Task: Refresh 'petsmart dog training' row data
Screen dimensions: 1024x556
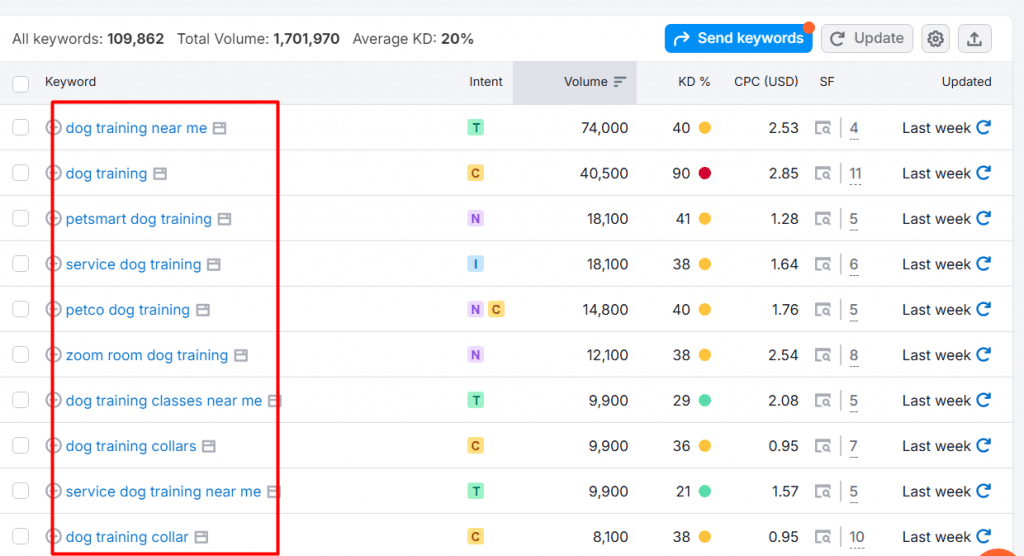Action: 984,218
